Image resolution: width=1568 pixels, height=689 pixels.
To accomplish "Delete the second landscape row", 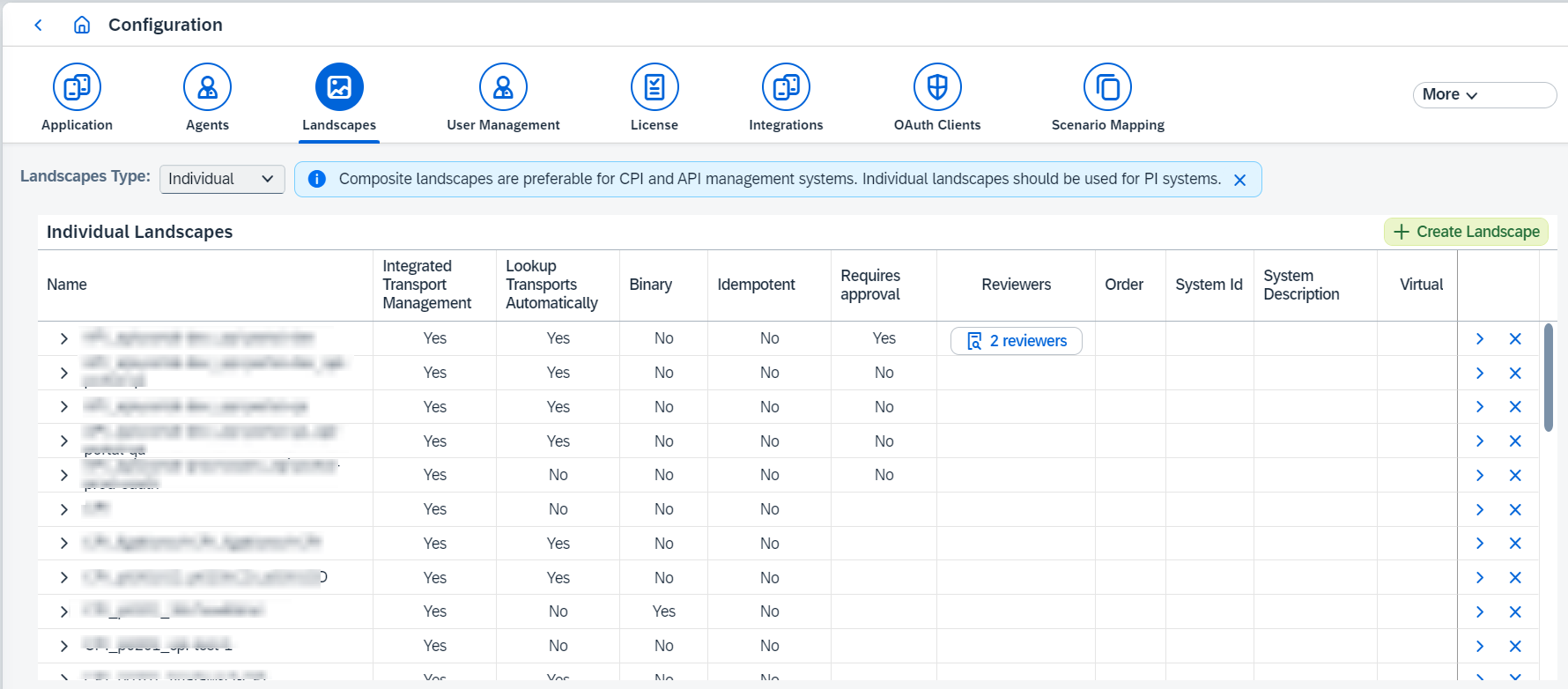I will click(1515, 373).
